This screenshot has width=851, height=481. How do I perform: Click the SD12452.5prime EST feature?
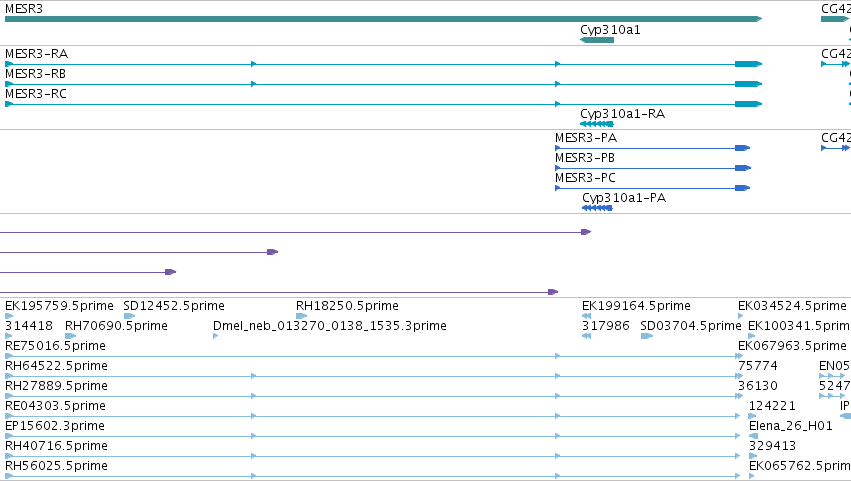point(129,316)
